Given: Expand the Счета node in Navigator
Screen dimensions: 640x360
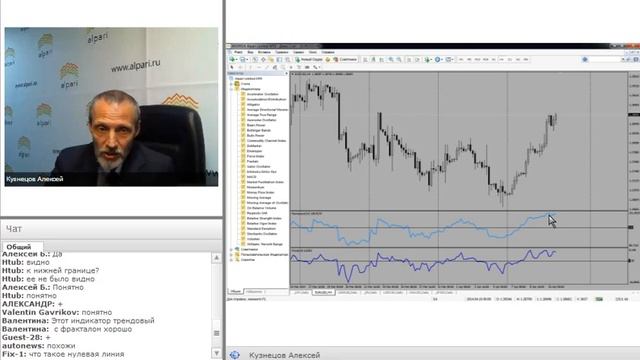Looking at the screenshot, I should 231,84.
